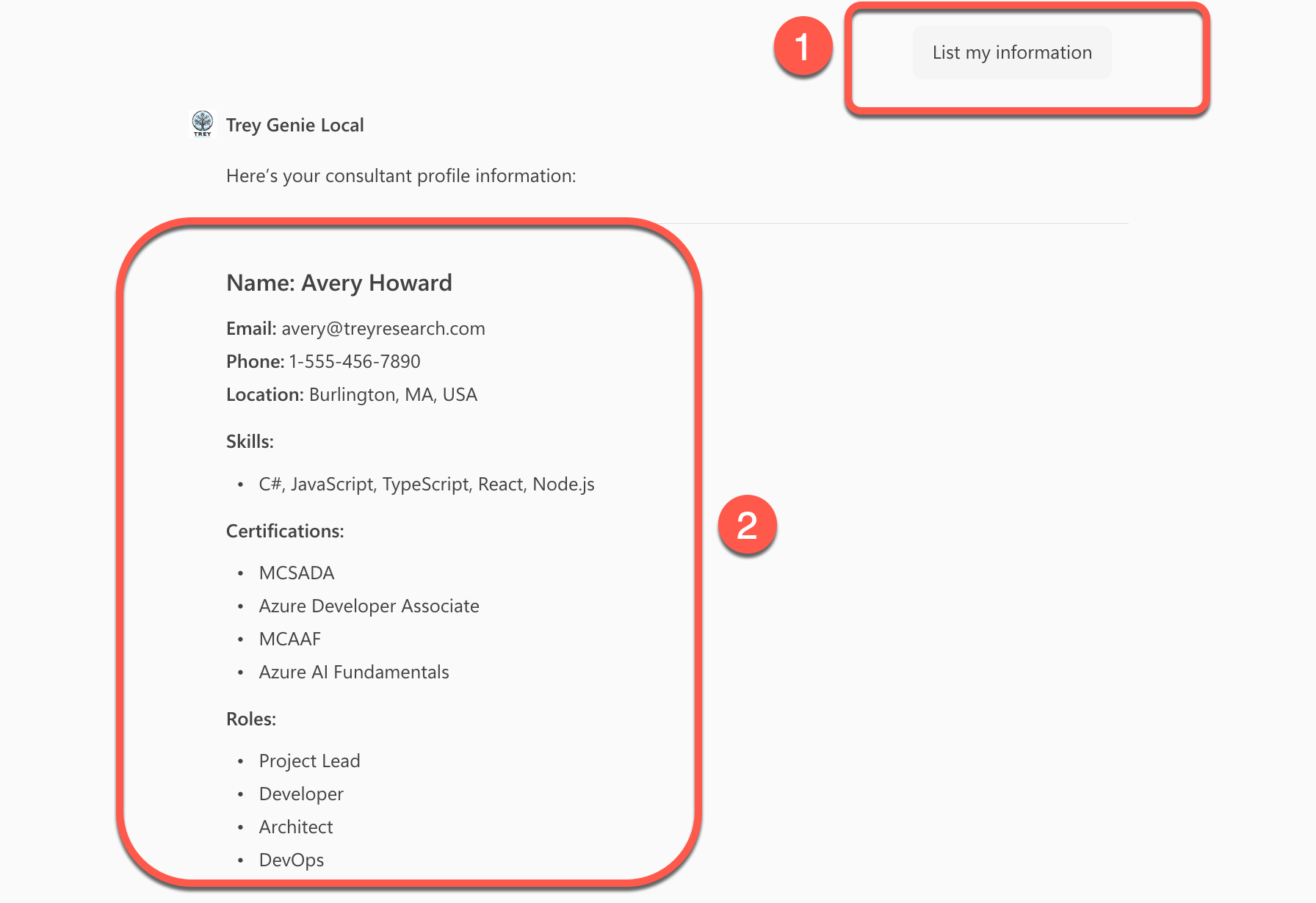Select the bullet next to Azure Developer Associate

point(241,606)
